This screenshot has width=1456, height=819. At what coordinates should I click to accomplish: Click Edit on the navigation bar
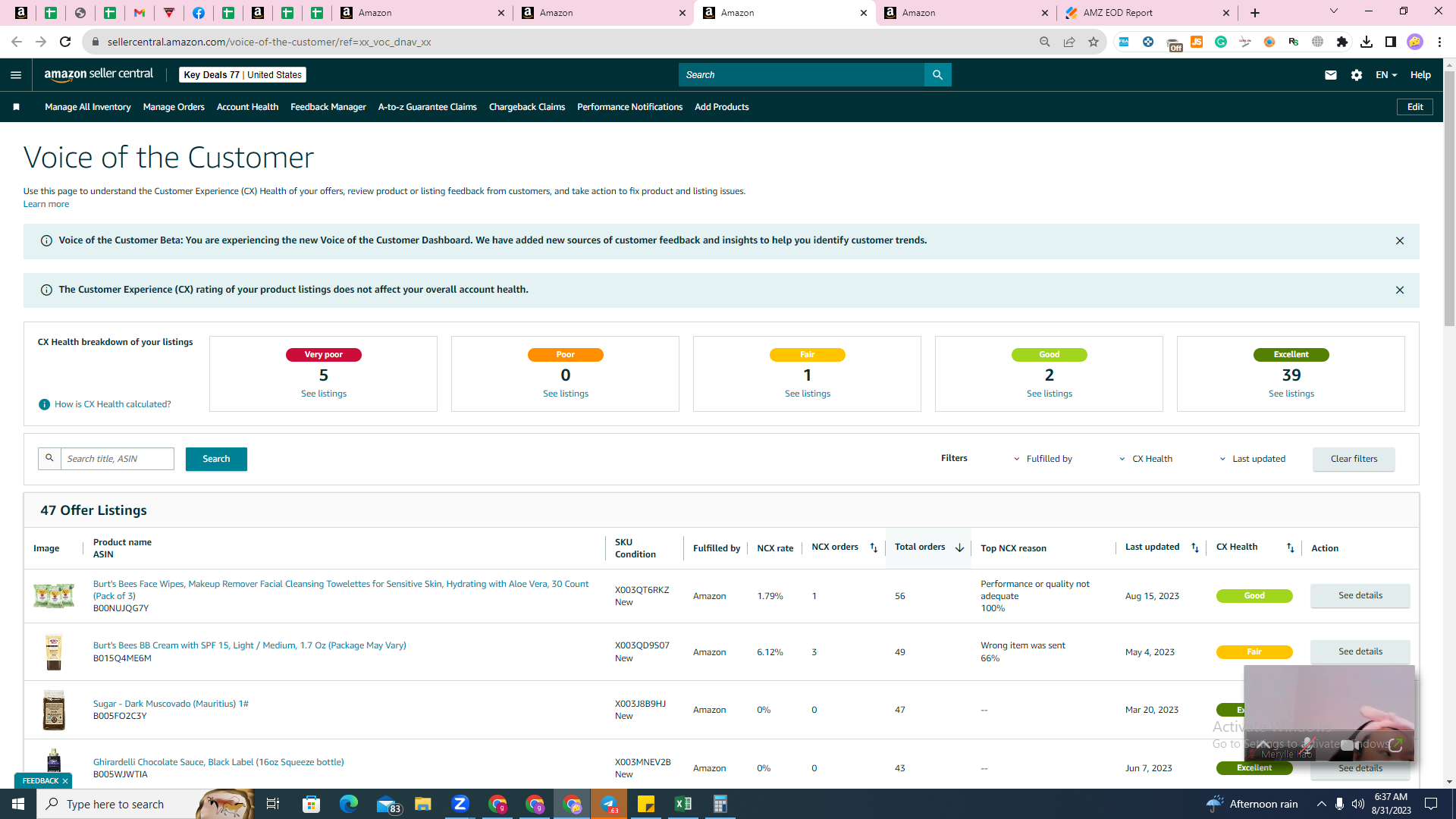[x=1415, y=107]
